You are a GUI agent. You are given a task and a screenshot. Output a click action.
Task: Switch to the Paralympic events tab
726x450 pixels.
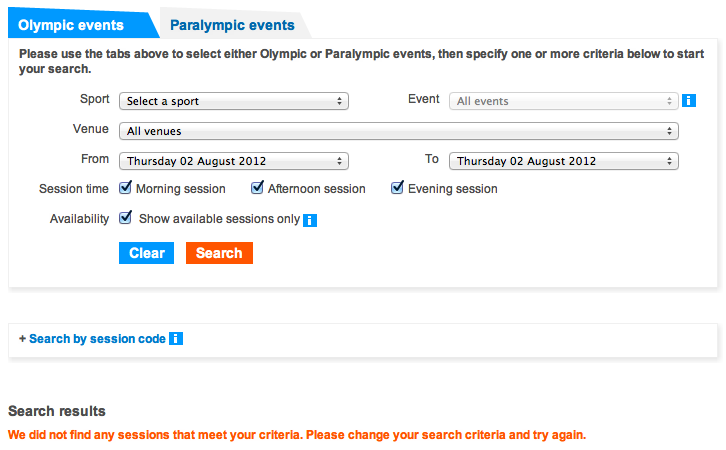233,25
